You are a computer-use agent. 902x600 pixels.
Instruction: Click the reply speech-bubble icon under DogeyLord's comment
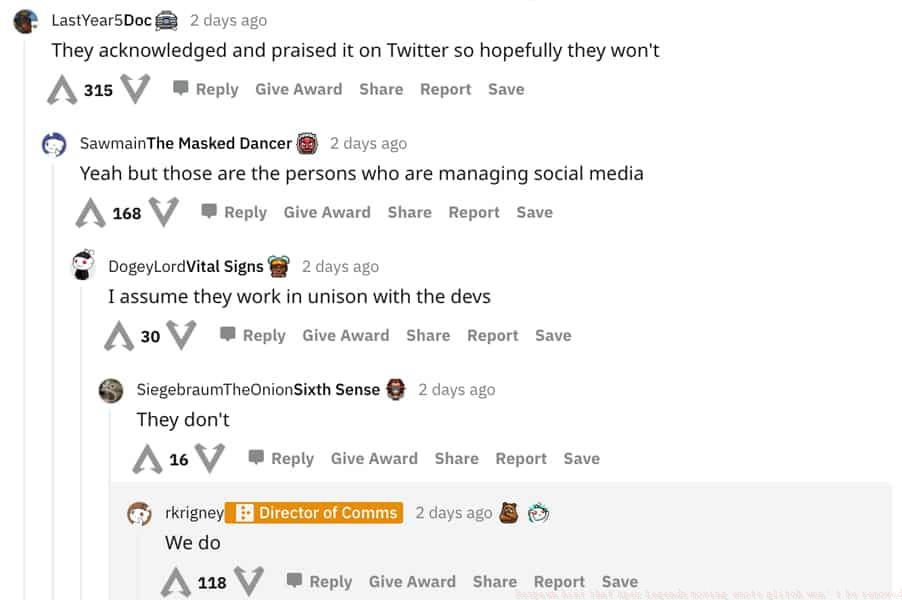click(x=228, y=335)
